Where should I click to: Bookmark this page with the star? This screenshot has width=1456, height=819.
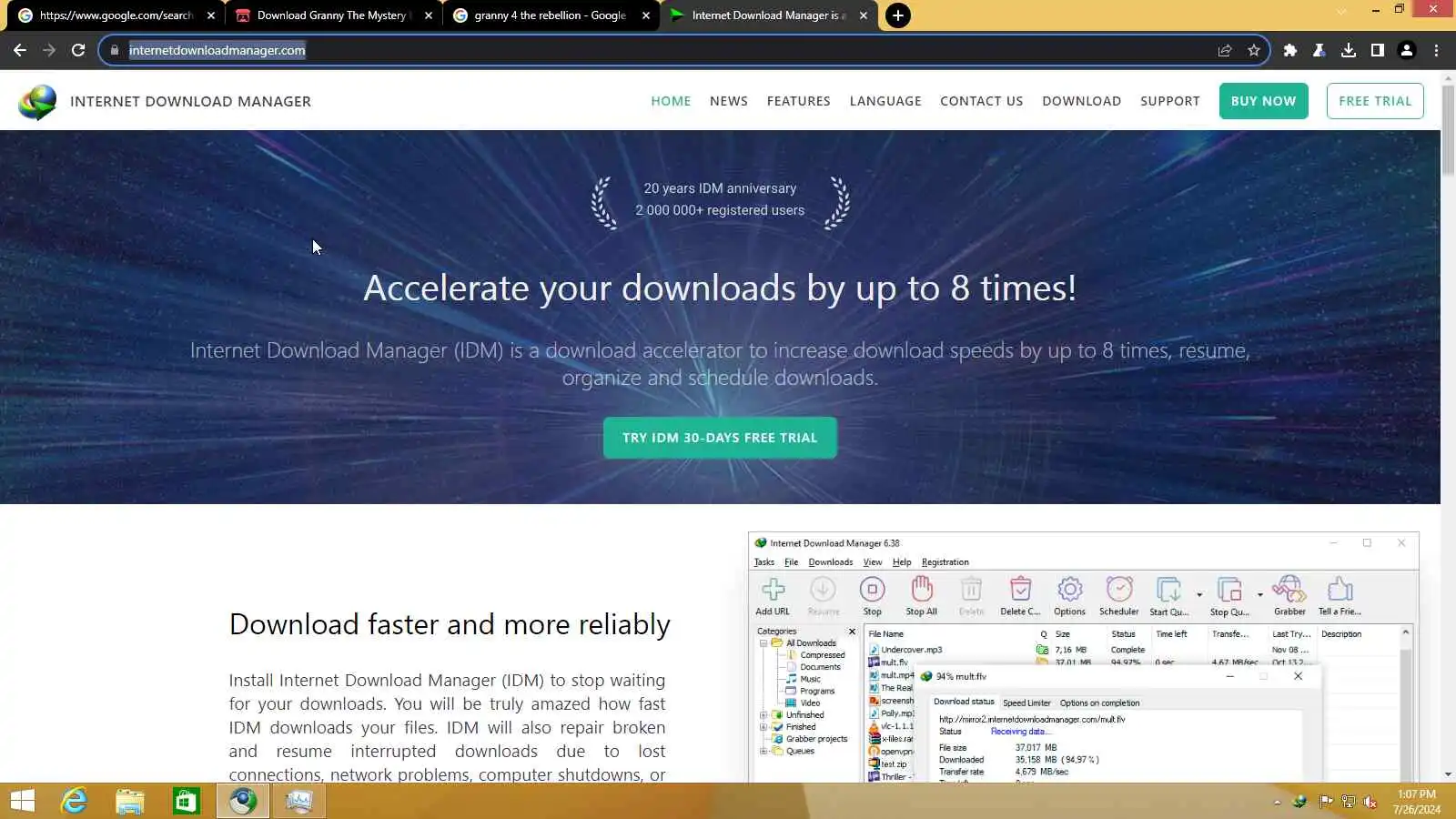click(x=1254, y=50)
